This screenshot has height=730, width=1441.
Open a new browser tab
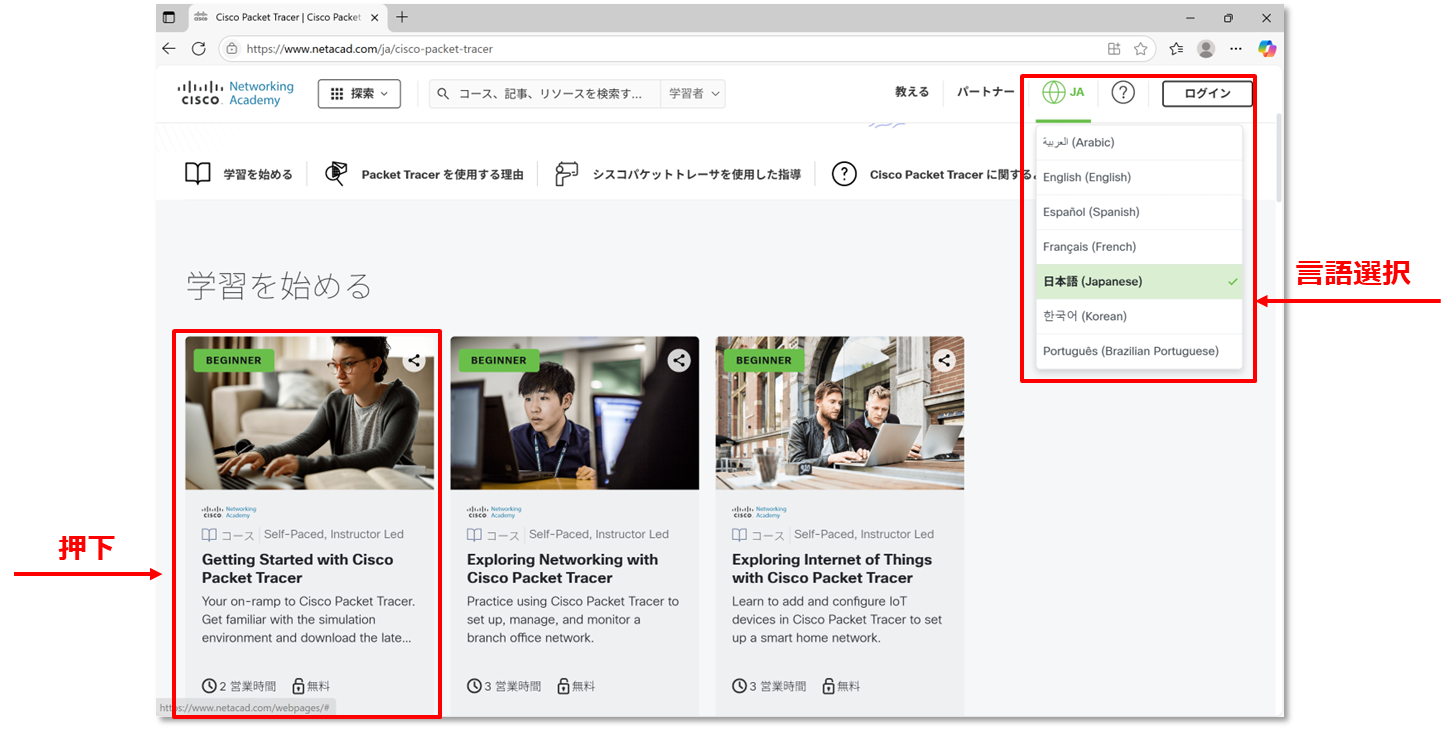click(x=402, y=17)
